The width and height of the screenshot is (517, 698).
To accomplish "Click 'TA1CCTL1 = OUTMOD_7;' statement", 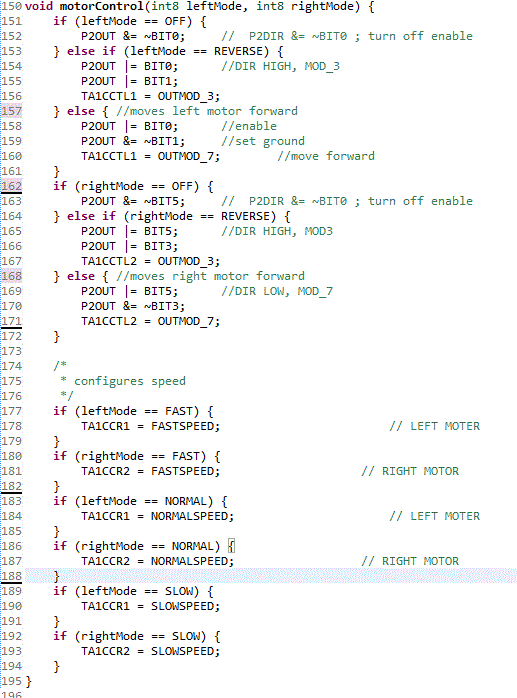I will [x=151, y=156].
